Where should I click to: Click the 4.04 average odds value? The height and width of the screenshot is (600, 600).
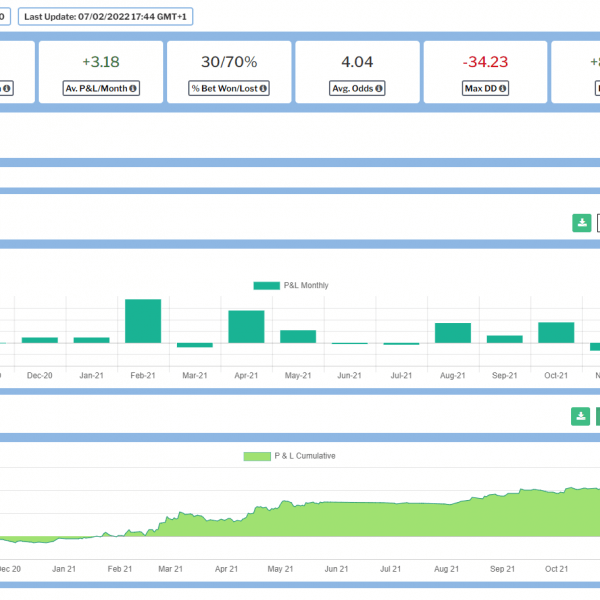tap(357, 62)
